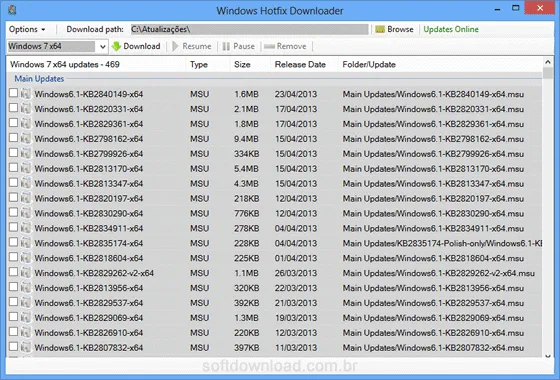Viewport: 560px width, 380px height.
Task: Click the MSU file icon for KB2813170
Action: (x=26, y=168)
